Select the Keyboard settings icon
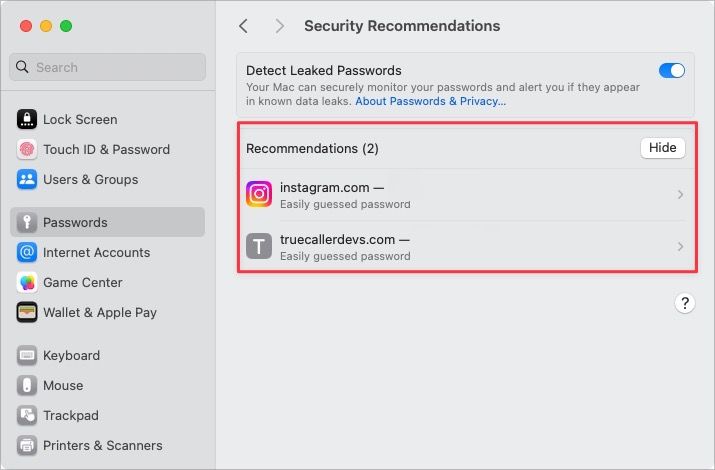Viewport: 715px width, 470px height. [27, 356]
